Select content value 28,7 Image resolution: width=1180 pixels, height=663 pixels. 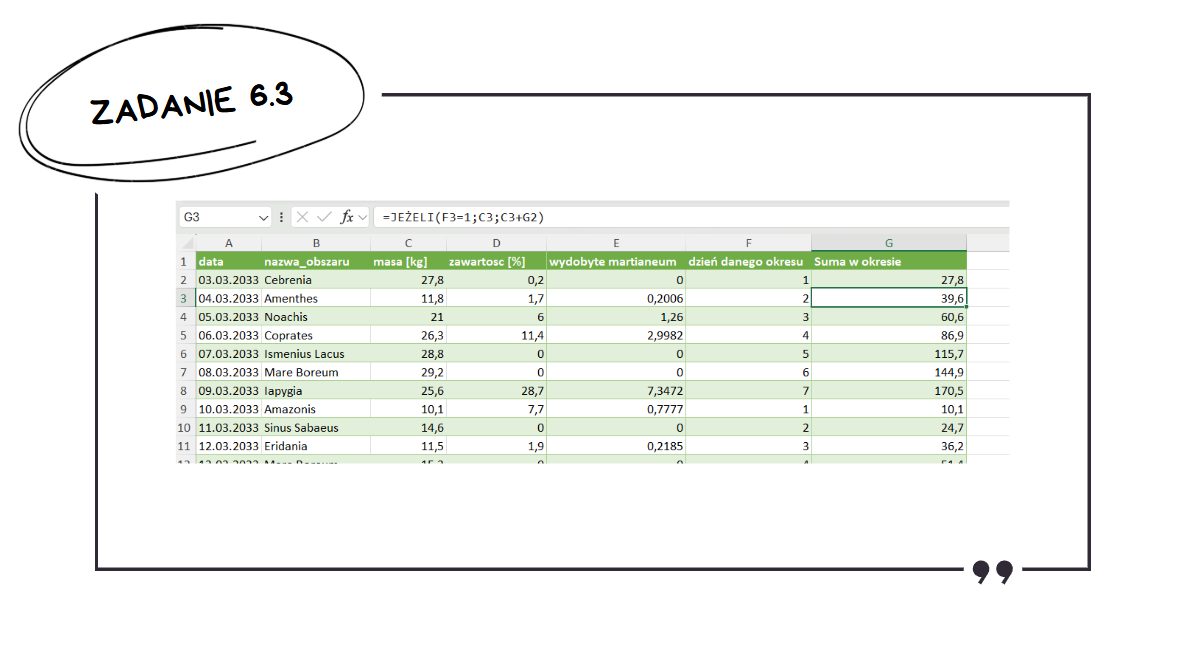click(x=496, y=391)
